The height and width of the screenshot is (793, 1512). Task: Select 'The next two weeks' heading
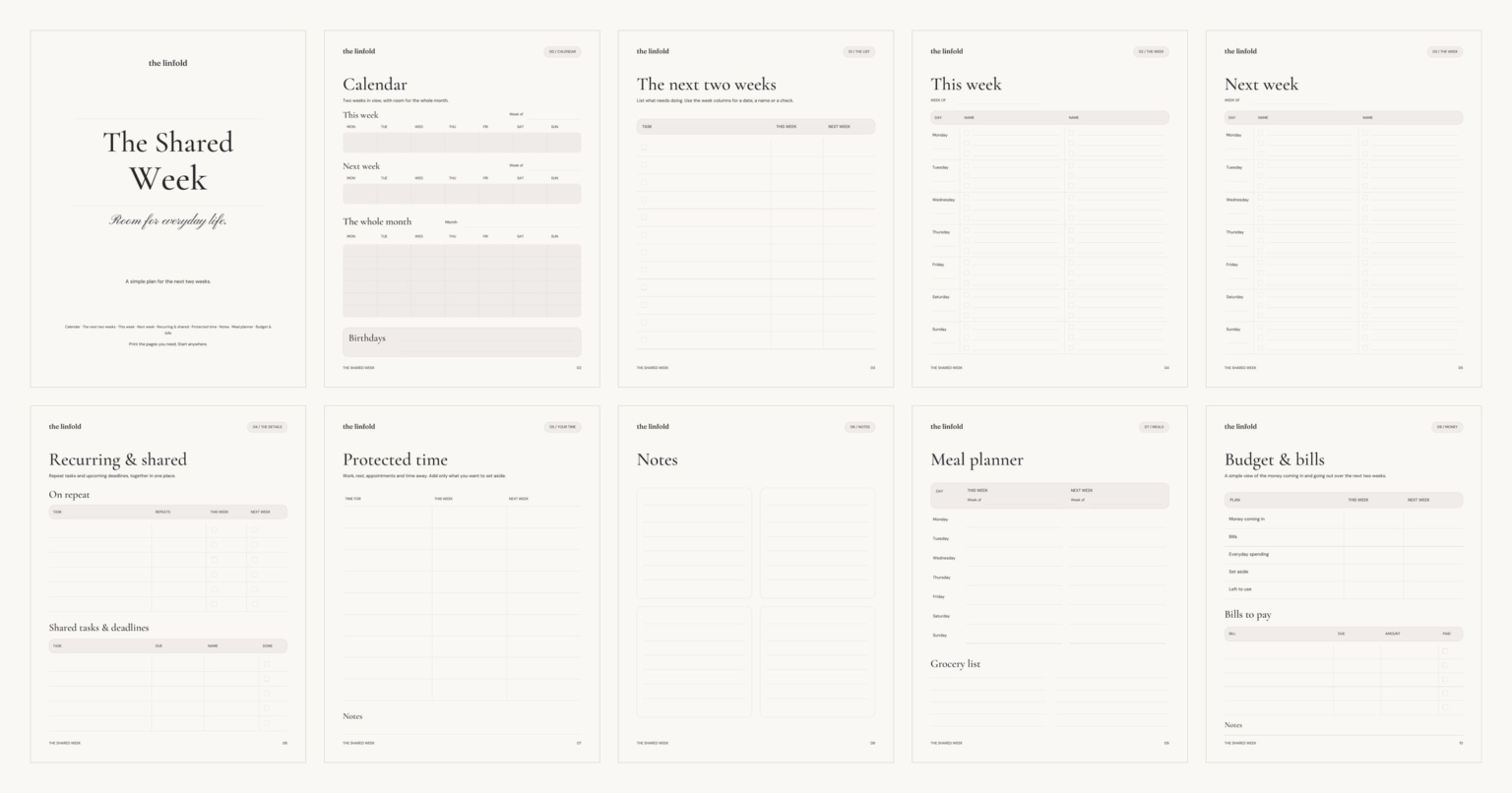pos(707,85)
